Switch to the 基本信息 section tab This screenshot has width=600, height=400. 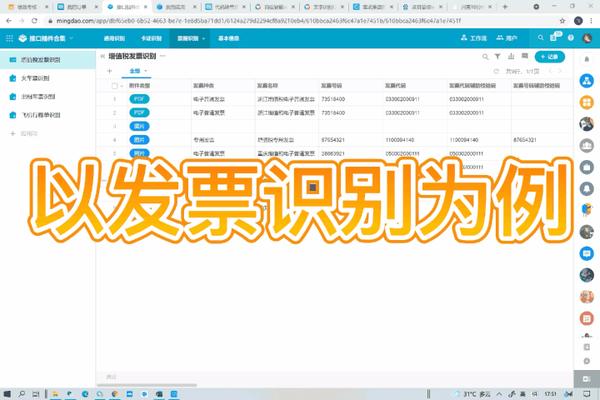pos(228,38)
